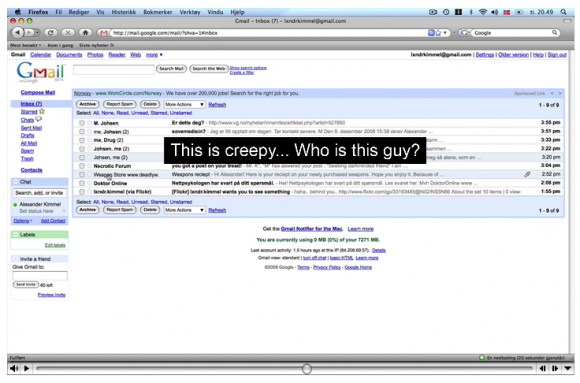Click the attachment paperclip on Weapons reciept
Image resolution: width=580 pixels, height=383 pixels.
point(527,174)
